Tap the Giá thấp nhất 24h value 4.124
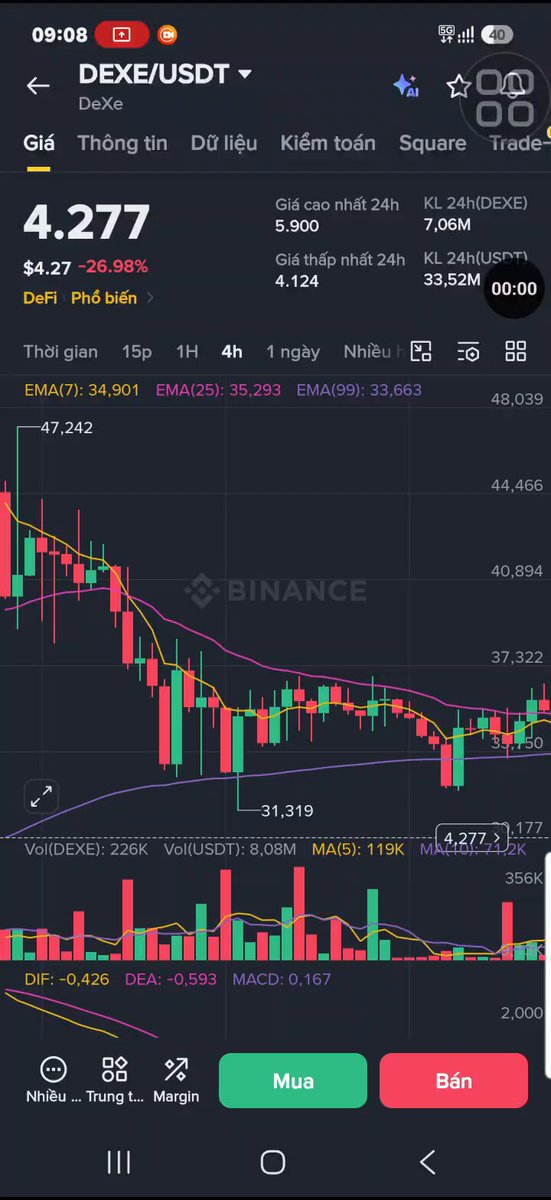The width and height of the screenshot is (551, 1200). pyautogui.click(x=297, y=282)
